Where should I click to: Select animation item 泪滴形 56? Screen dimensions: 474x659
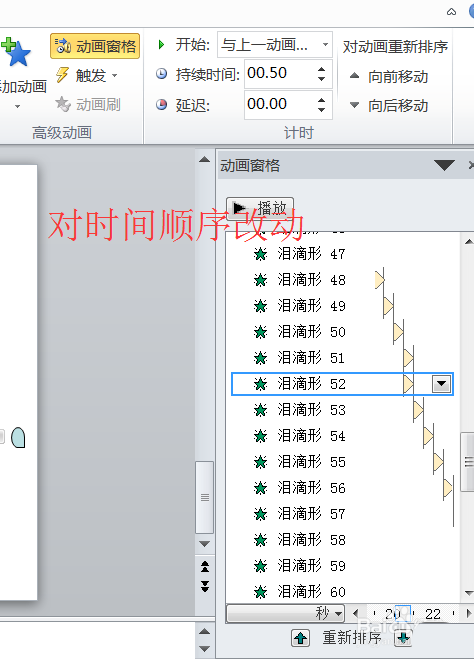coord(342,488)
